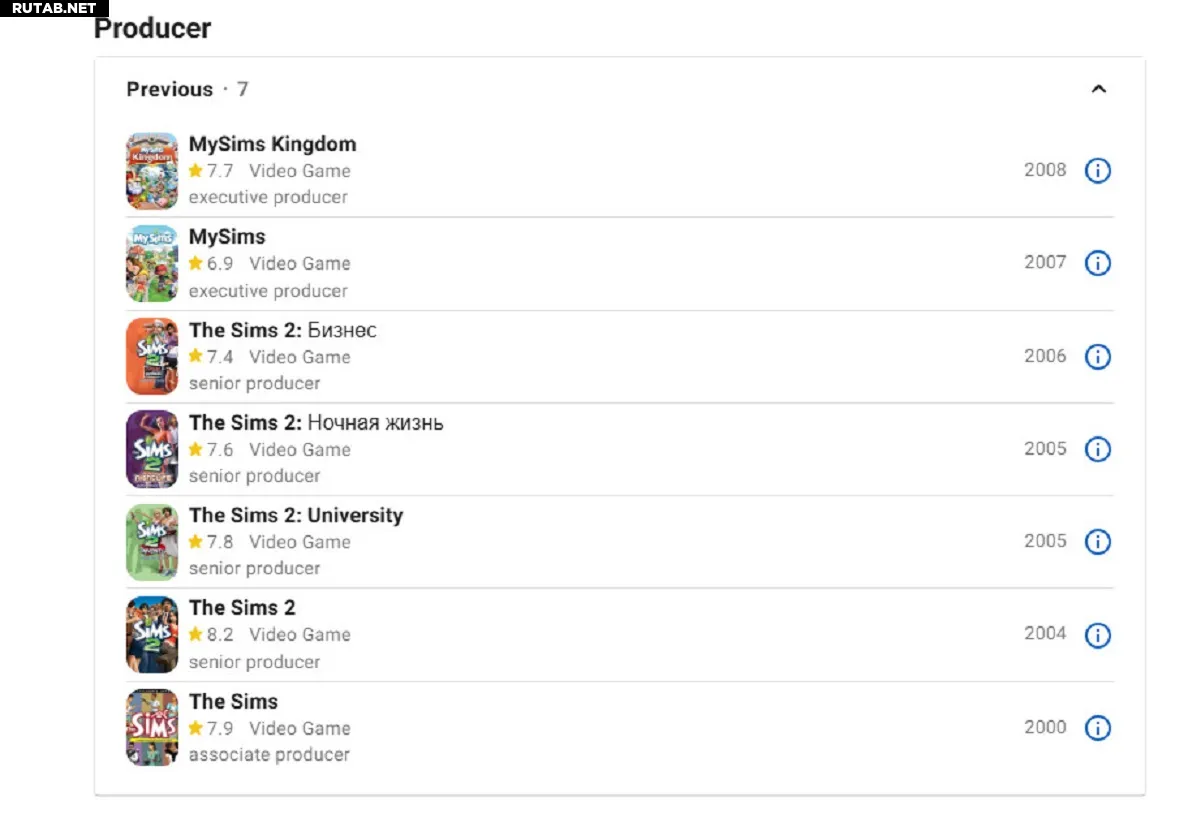Open info icon for MySims 2007

click(1098, 264)
